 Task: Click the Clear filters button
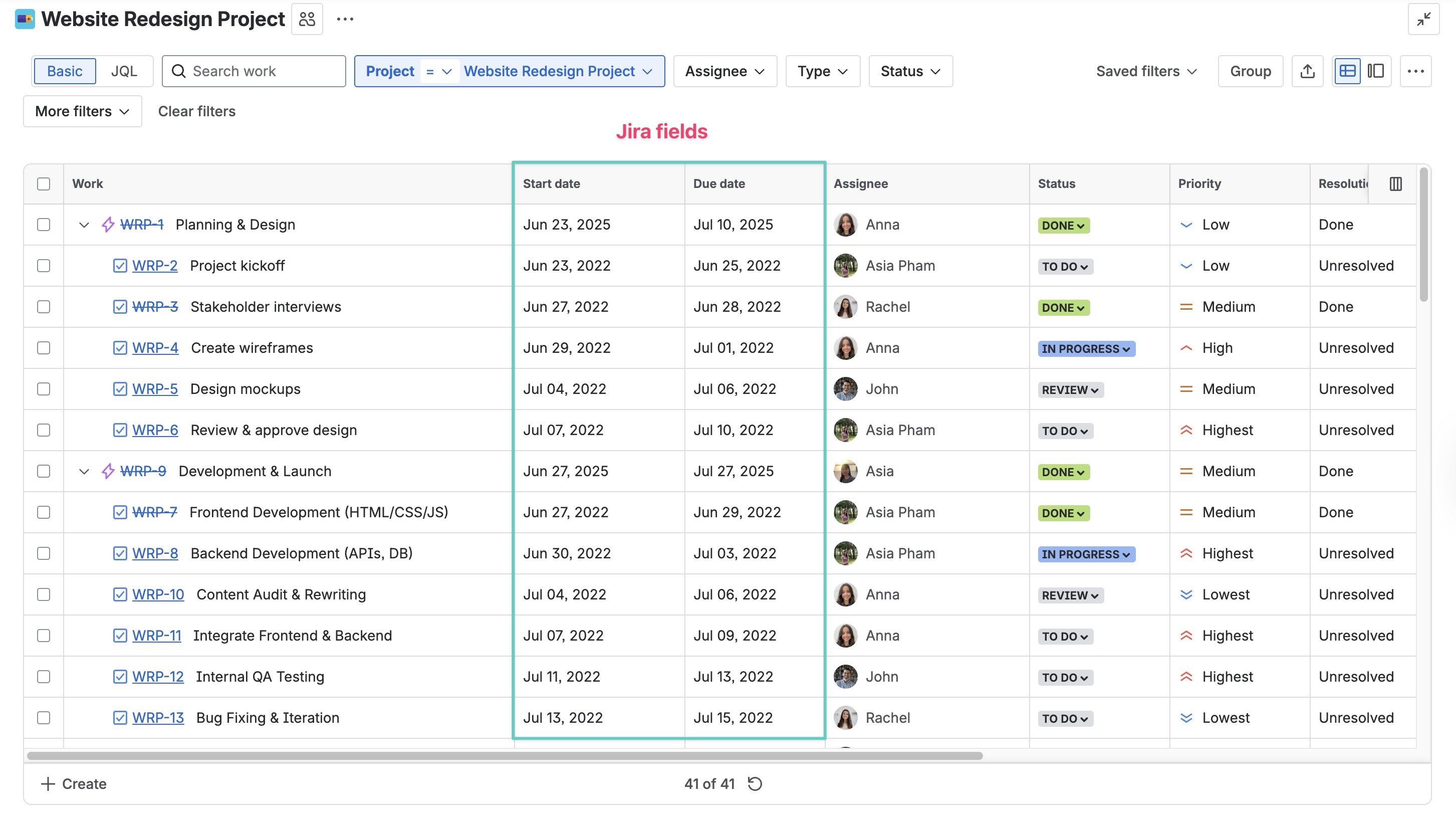point(197,111)
